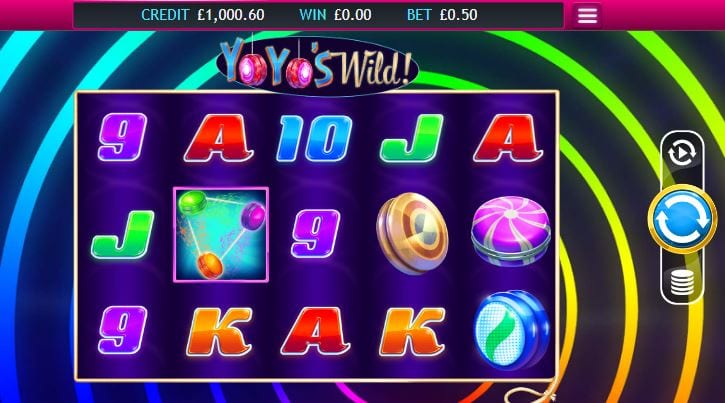This screenshot has width=725, height=403.
Task: Click the Yo Yo's Wild logo
Action: [317, 66]
